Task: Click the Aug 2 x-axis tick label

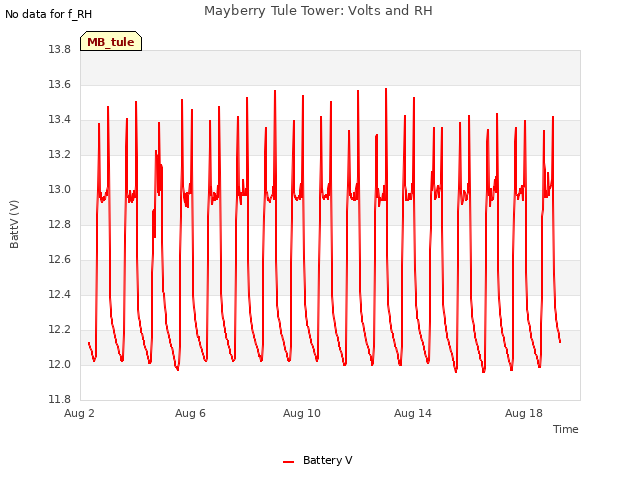Action: [79, 413]
